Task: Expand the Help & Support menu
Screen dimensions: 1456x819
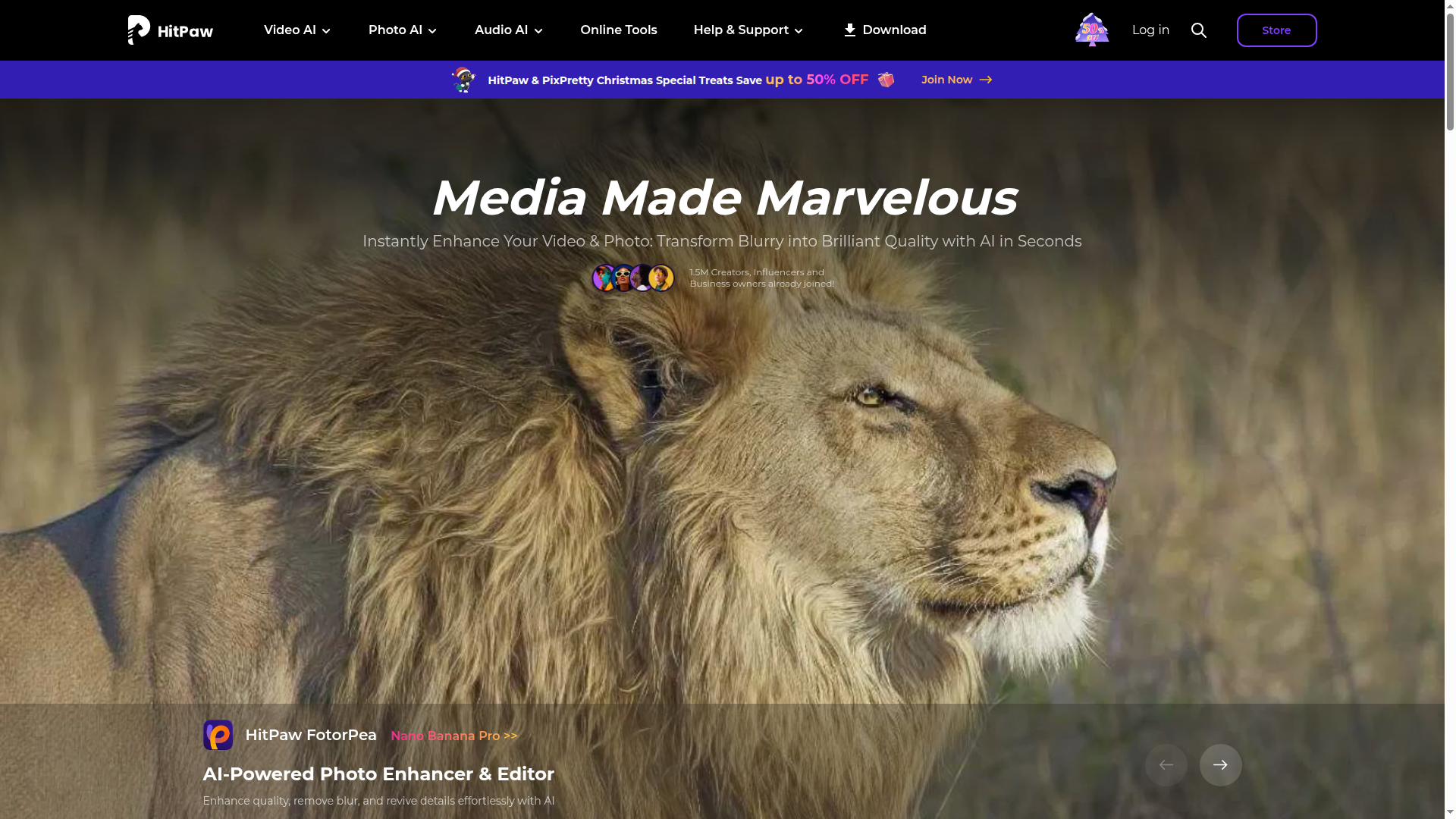Action: click(748, 30)
